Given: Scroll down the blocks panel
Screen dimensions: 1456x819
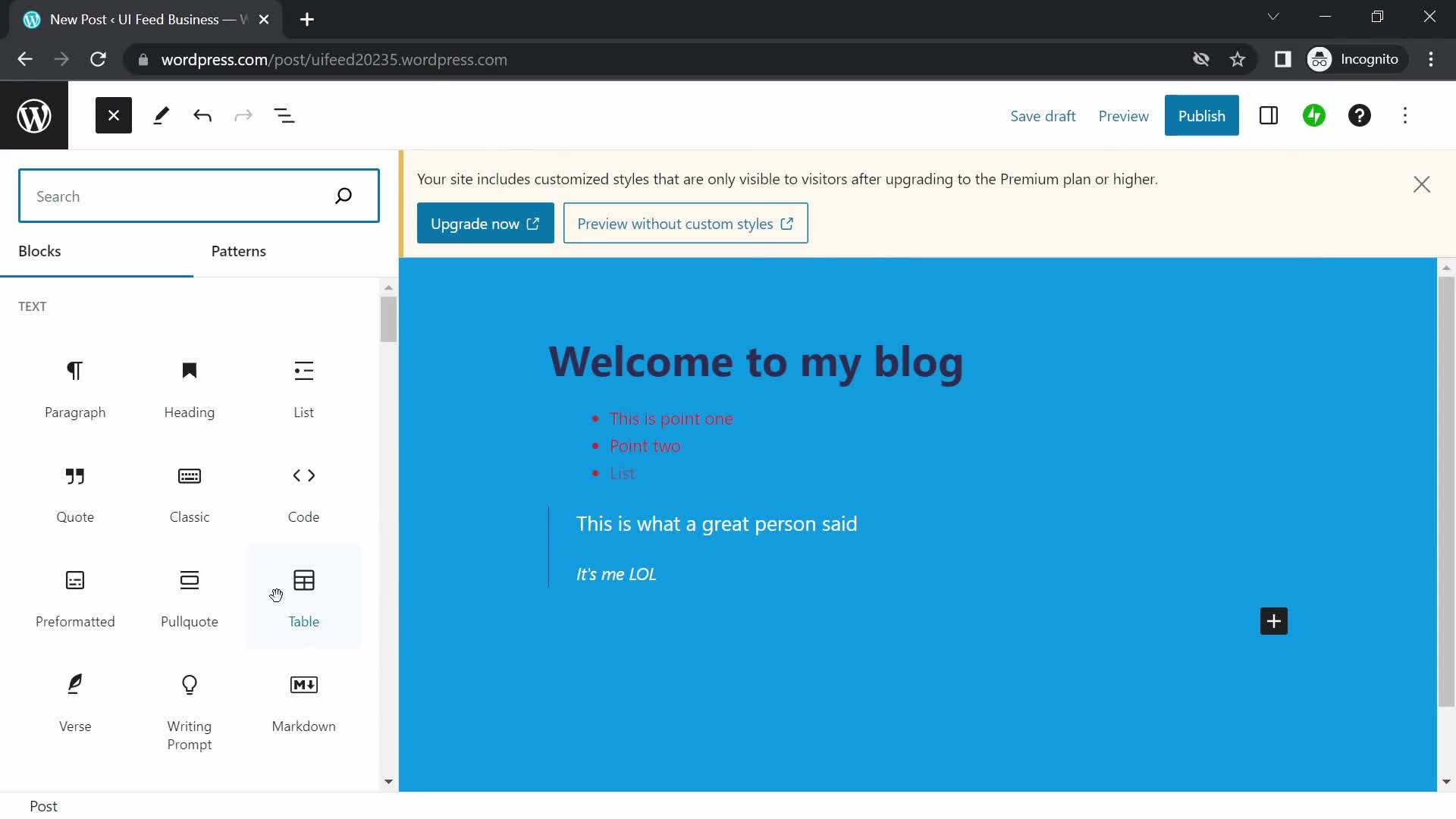Looking at the screenshot, I should pyautogui.click(x=388, y=780).
